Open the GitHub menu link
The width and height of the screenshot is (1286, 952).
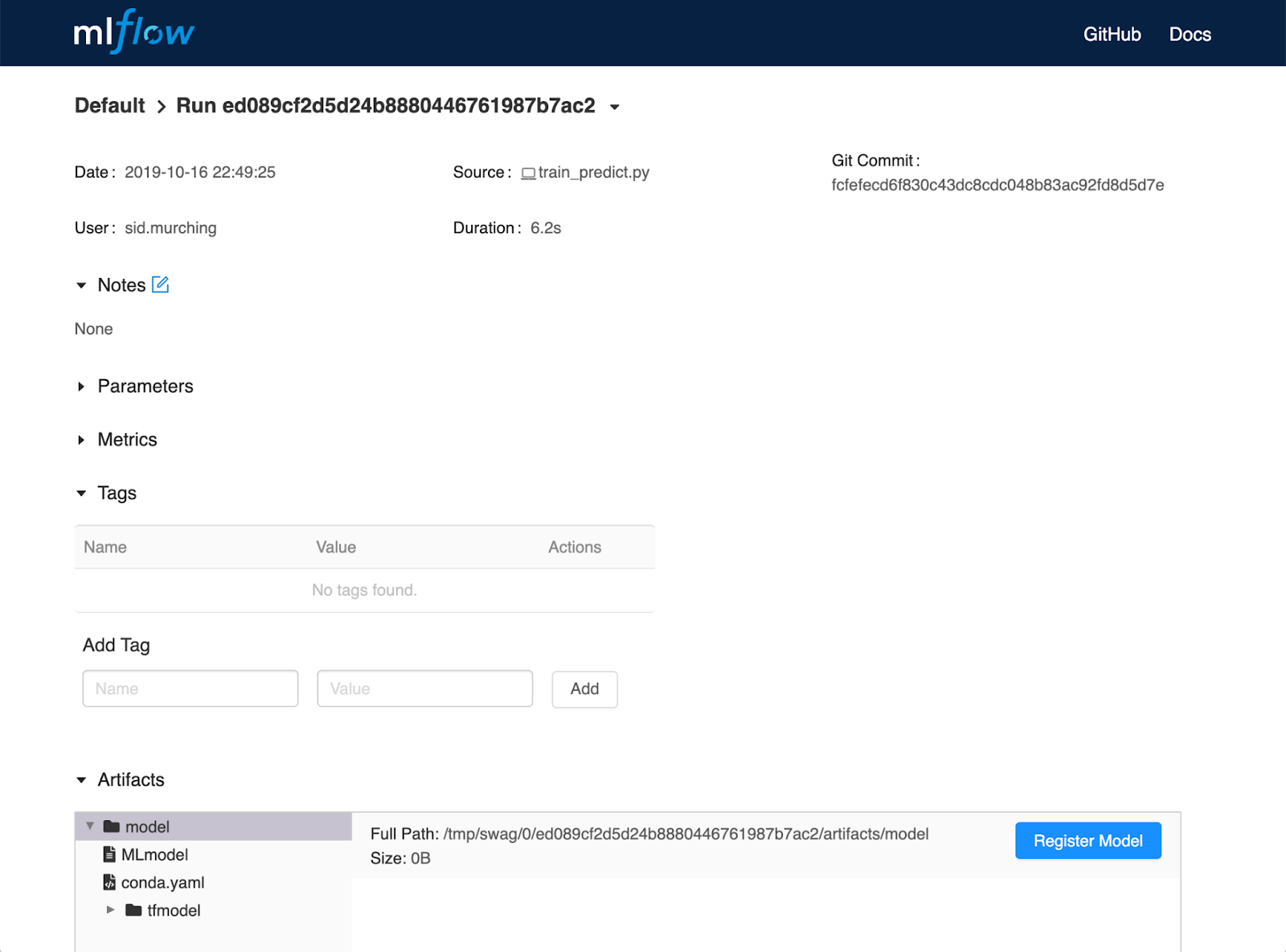click(1112, 34)
